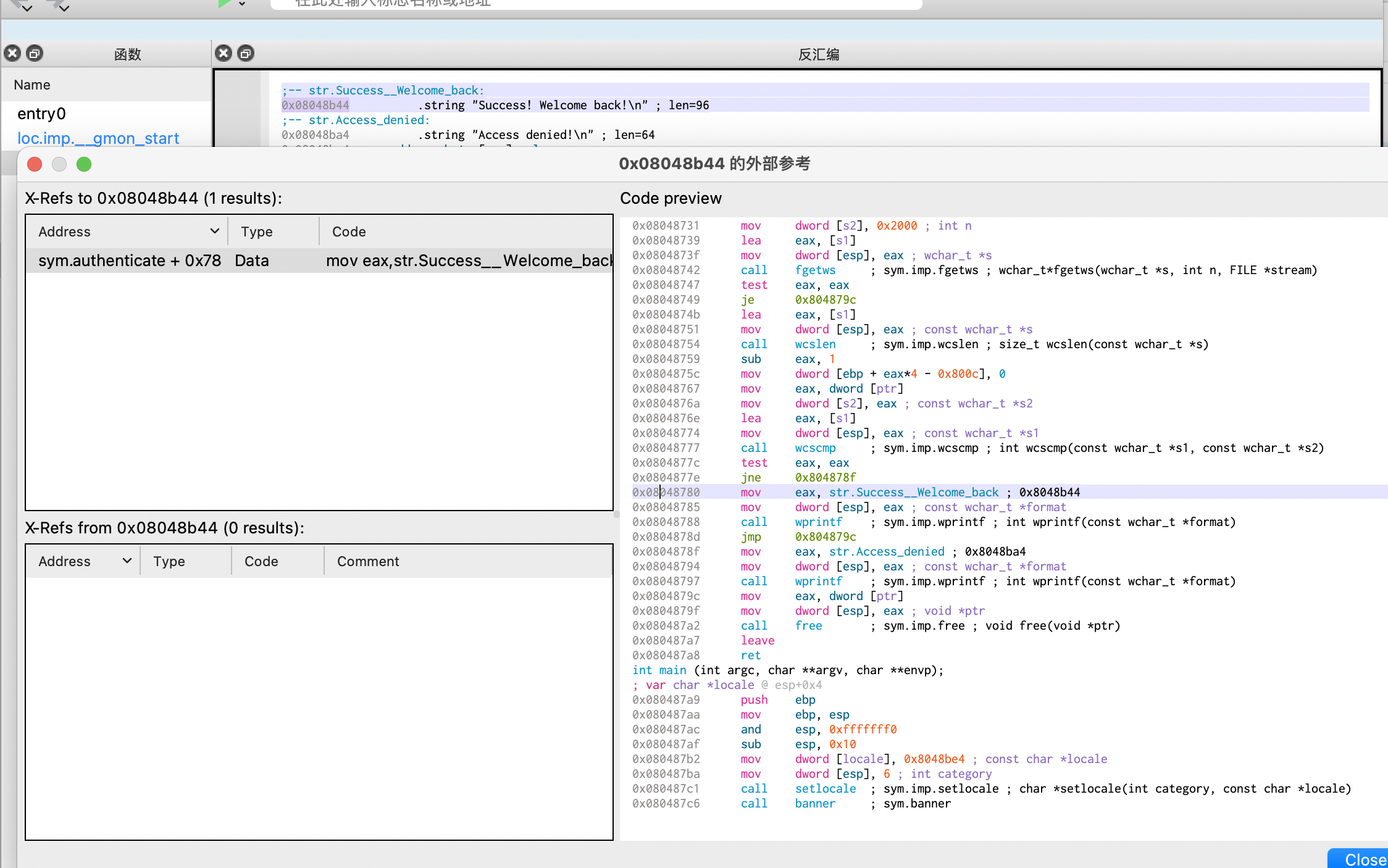
Task: Open loc.imp.__gmon_start function link
Action: 98,138
